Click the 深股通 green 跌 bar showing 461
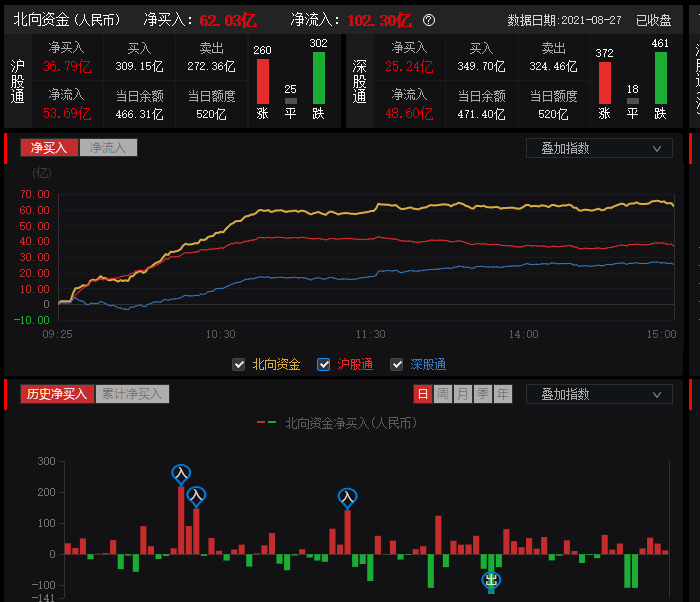This screenshot has height=602, width=700. [x=661, y=77]
